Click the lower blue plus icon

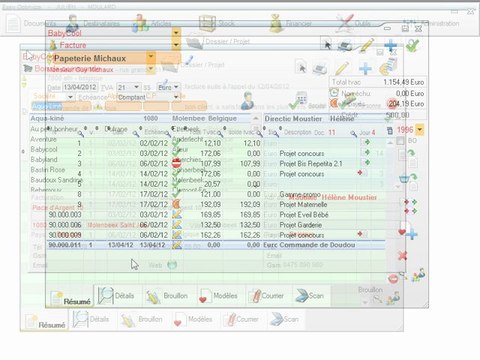366,68
